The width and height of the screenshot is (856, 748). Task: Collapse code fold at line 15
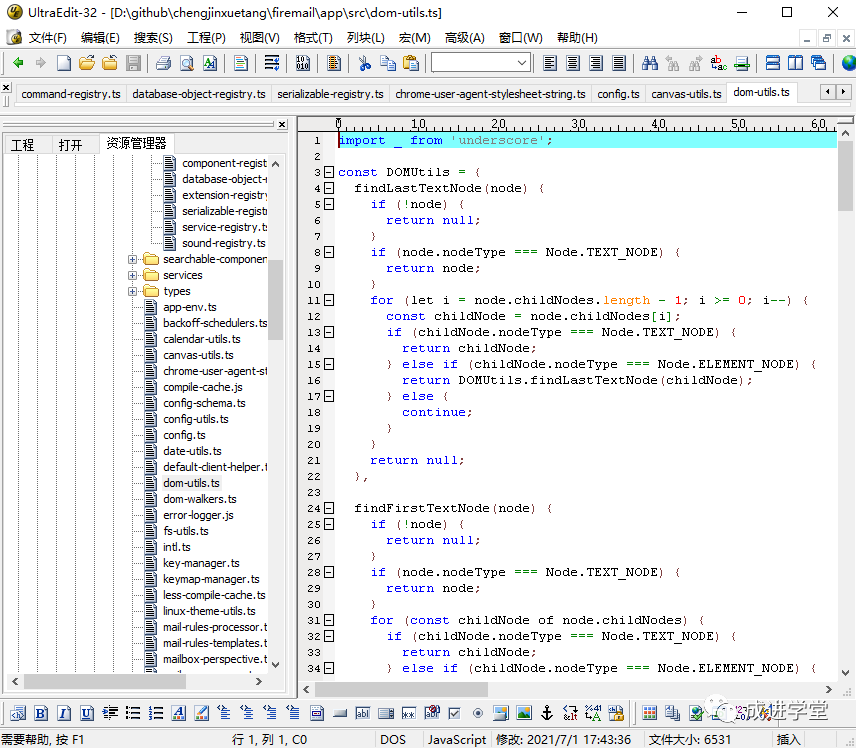coord(329,364)
